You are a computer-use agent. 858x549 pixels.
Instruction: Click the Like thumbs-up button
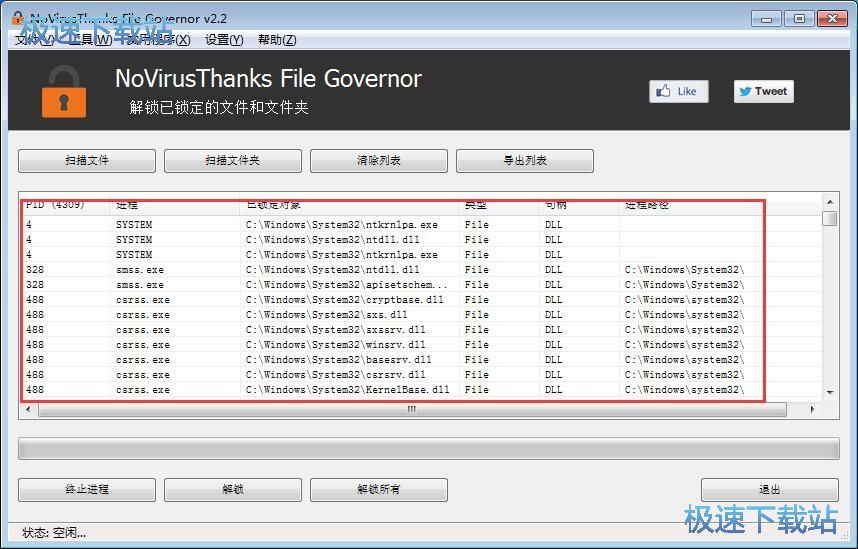679,91
